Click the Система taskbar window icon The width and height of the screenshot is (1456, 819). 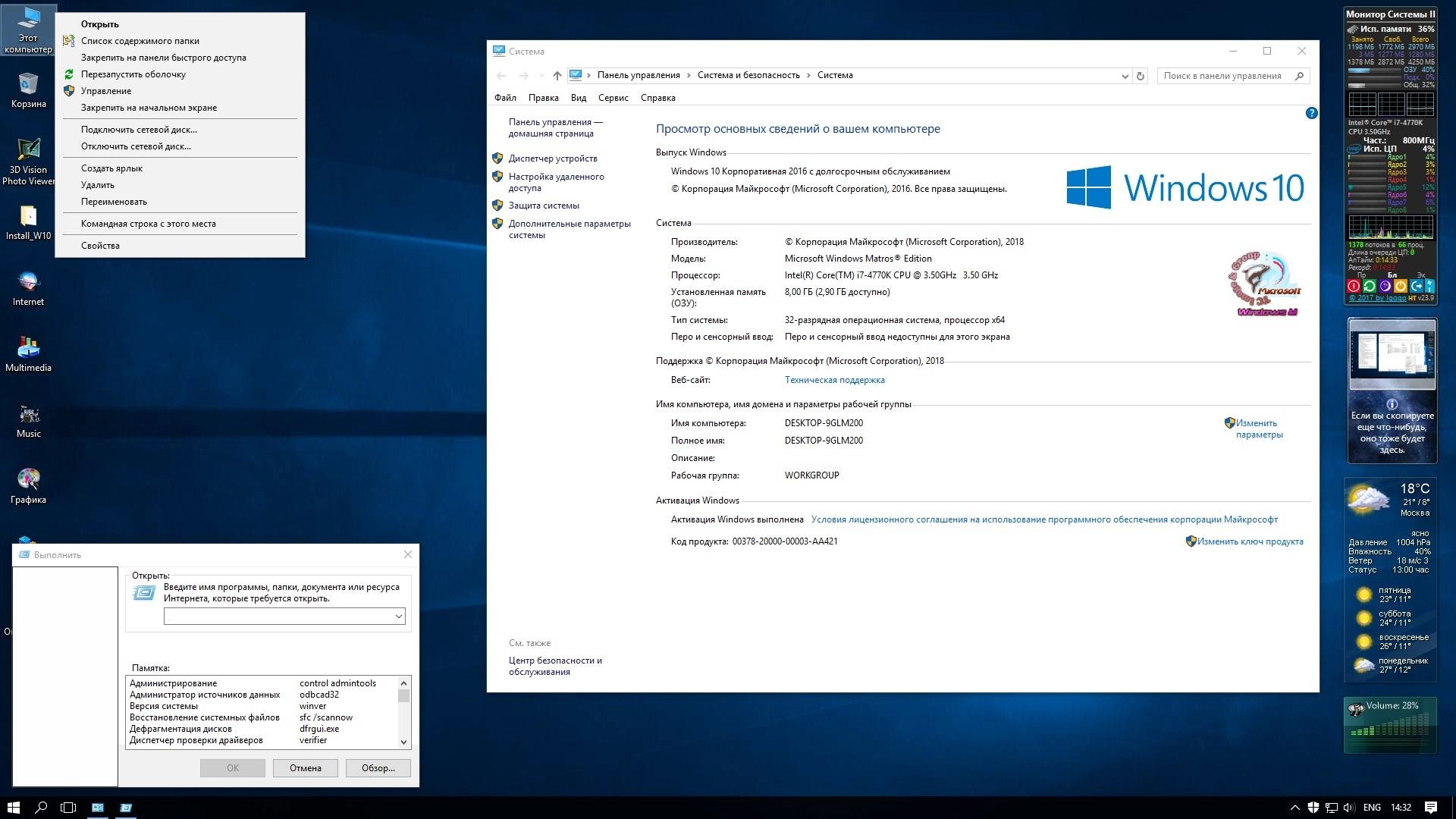click(98, 808)
